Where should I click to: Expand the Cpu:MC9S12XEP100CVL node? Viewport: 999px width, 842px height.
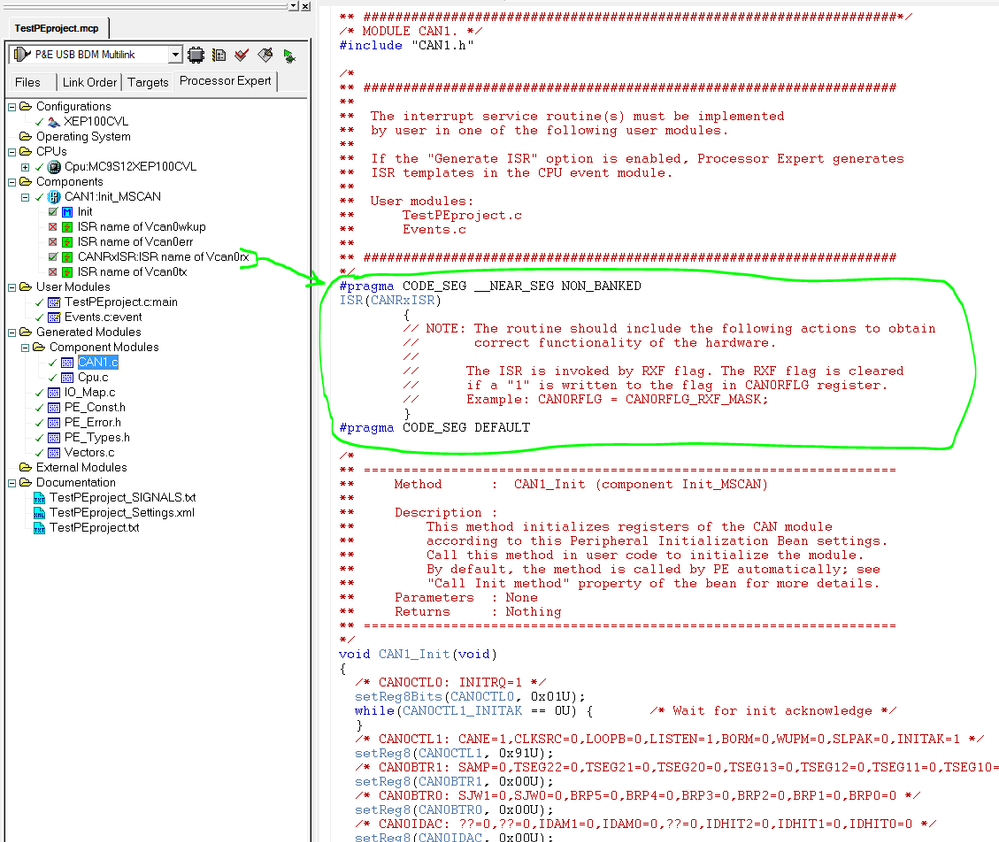(25, 168)
